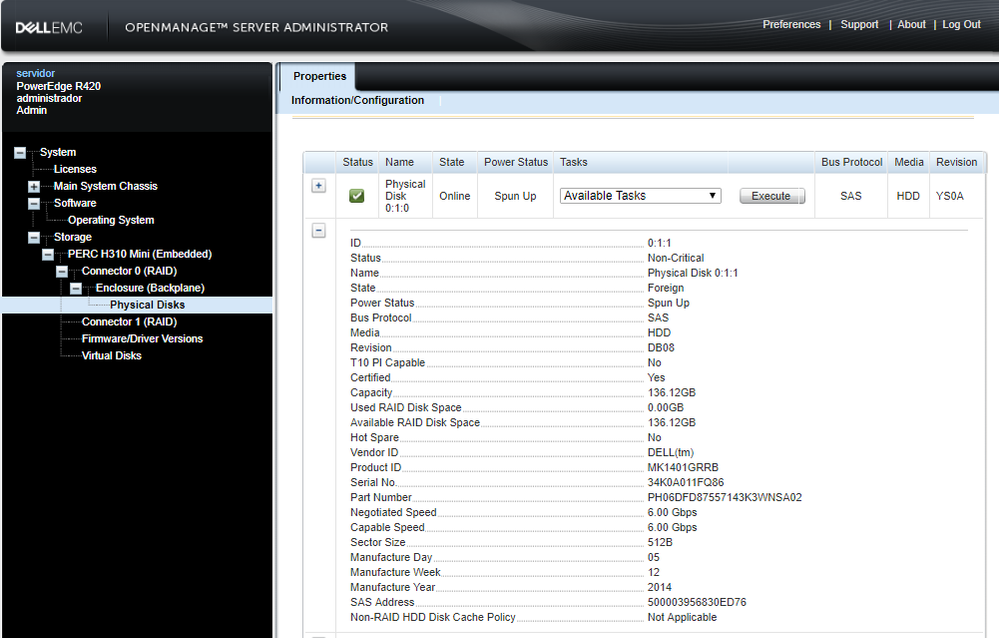Select System in the tree
The height and width of the screenshot is (638, 999).
[58, 152]
